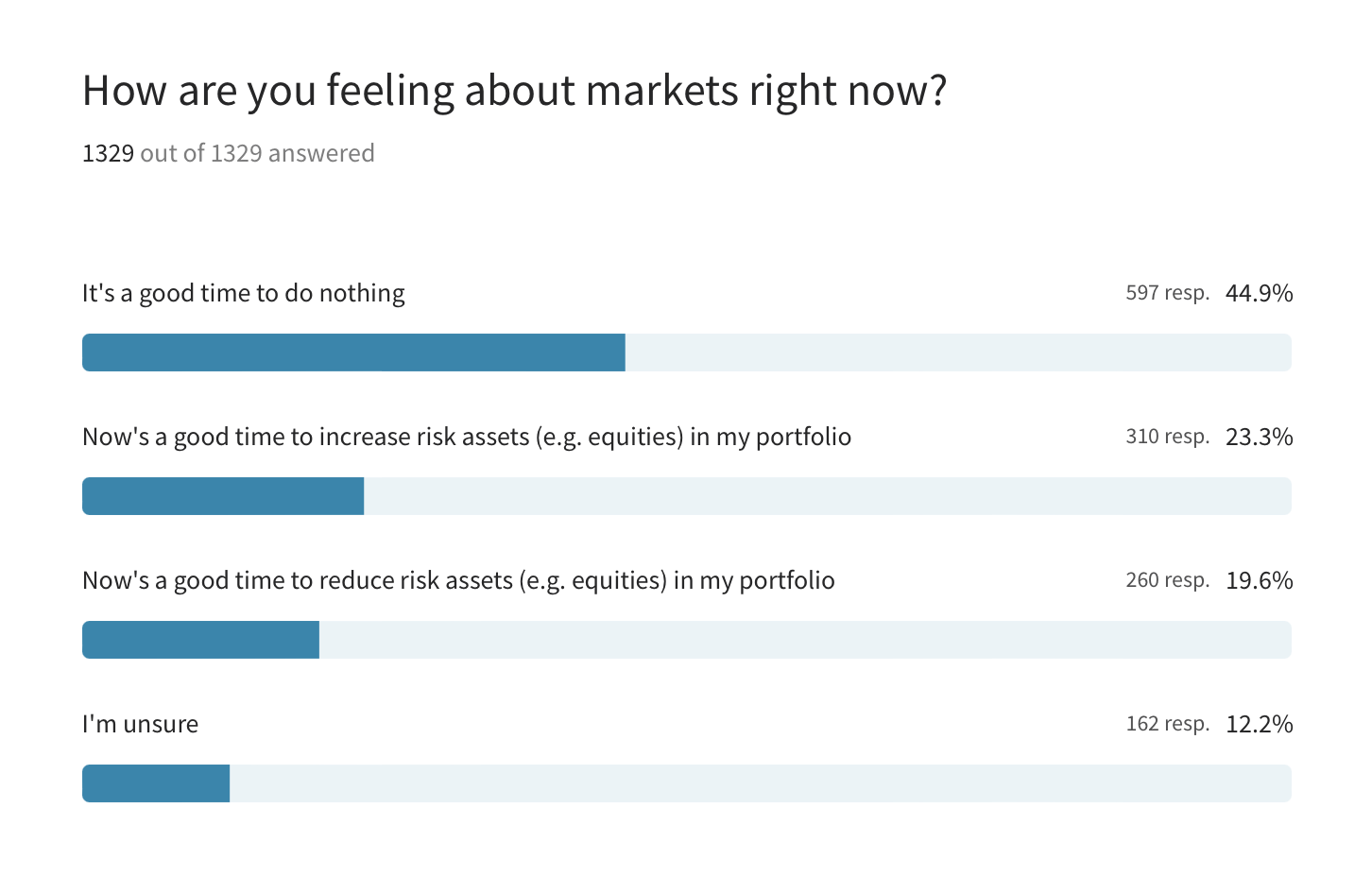Click empty portion of 'do nothing' bar

(957, 353)
